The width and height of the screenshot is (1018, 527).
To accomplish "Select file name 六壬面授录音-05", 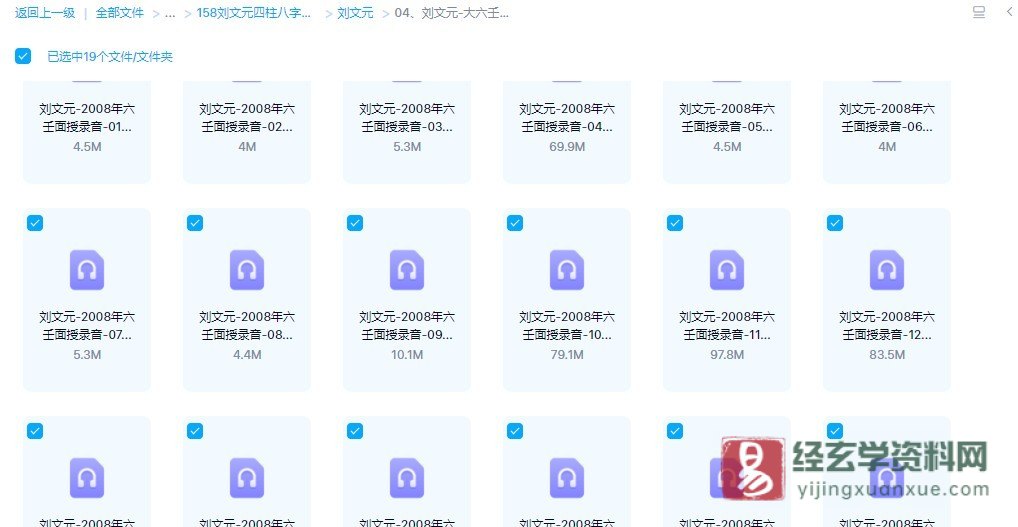I will tap(727, 117).
